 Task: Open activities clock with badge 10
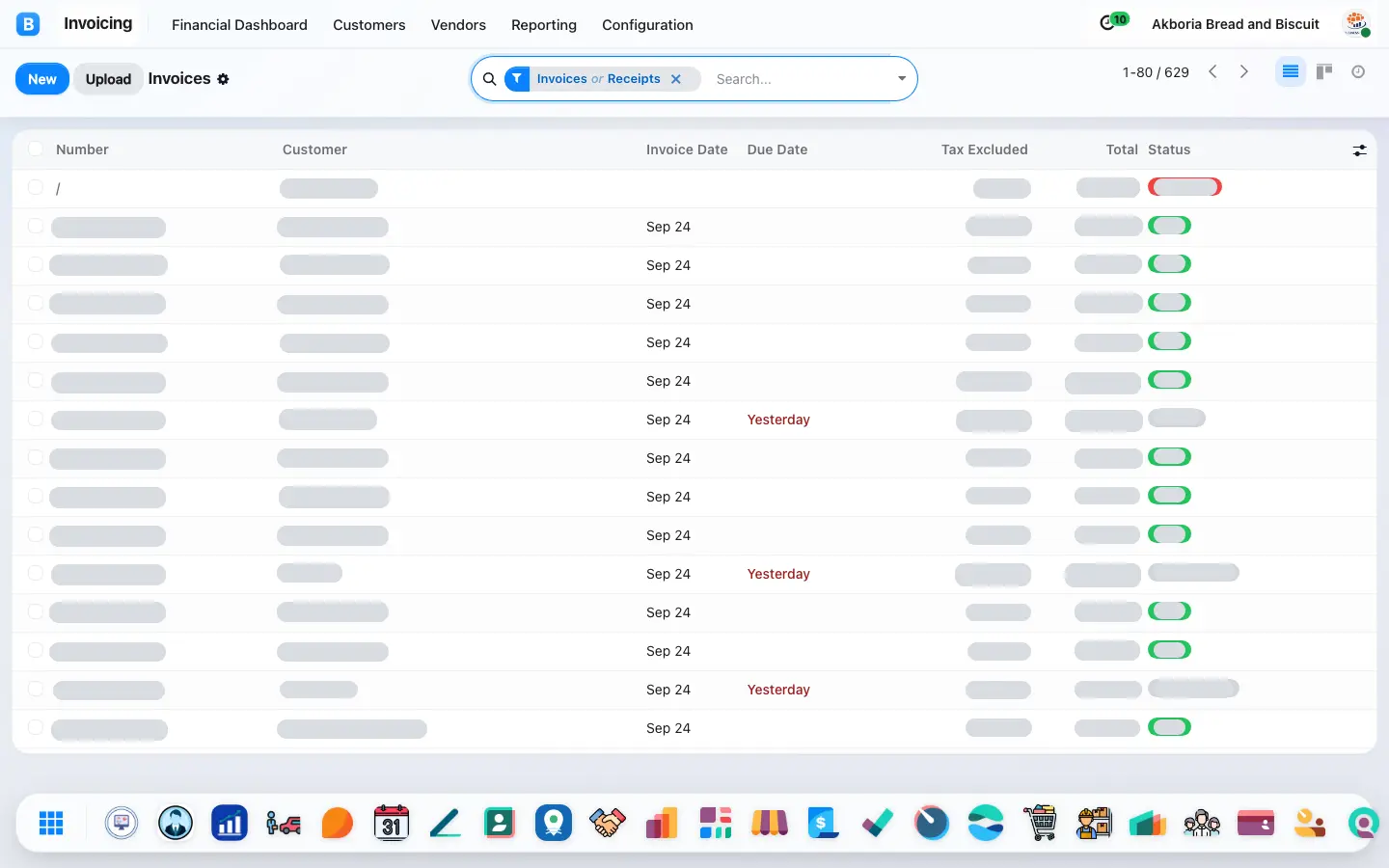1113,22
